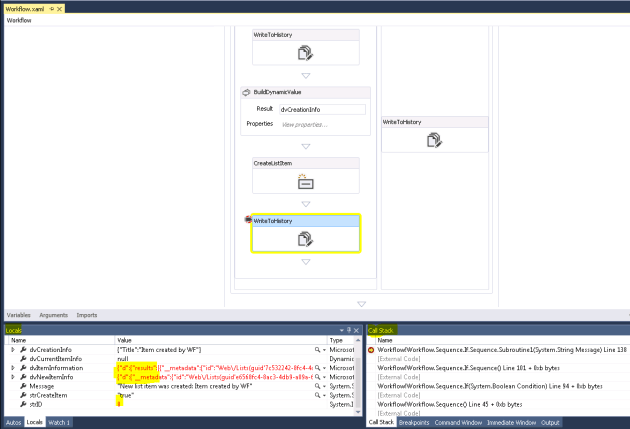
Task: Expand the dvCreationInfo variable node
Action: point(13,348)
